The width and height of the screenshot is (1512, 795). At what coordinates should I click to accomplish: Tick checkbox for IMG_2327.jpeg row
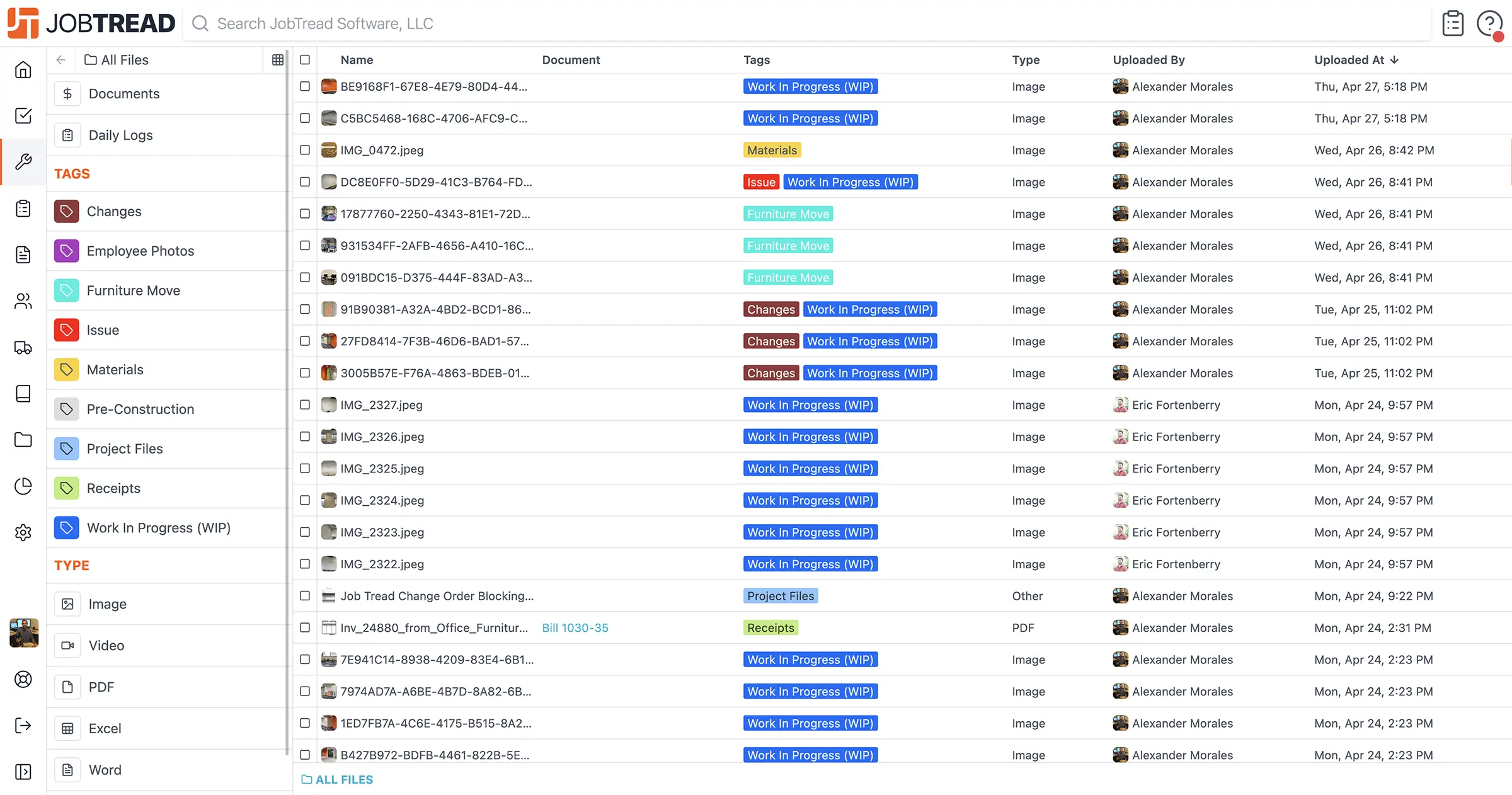pyautogui.click(x=305, y=404)
